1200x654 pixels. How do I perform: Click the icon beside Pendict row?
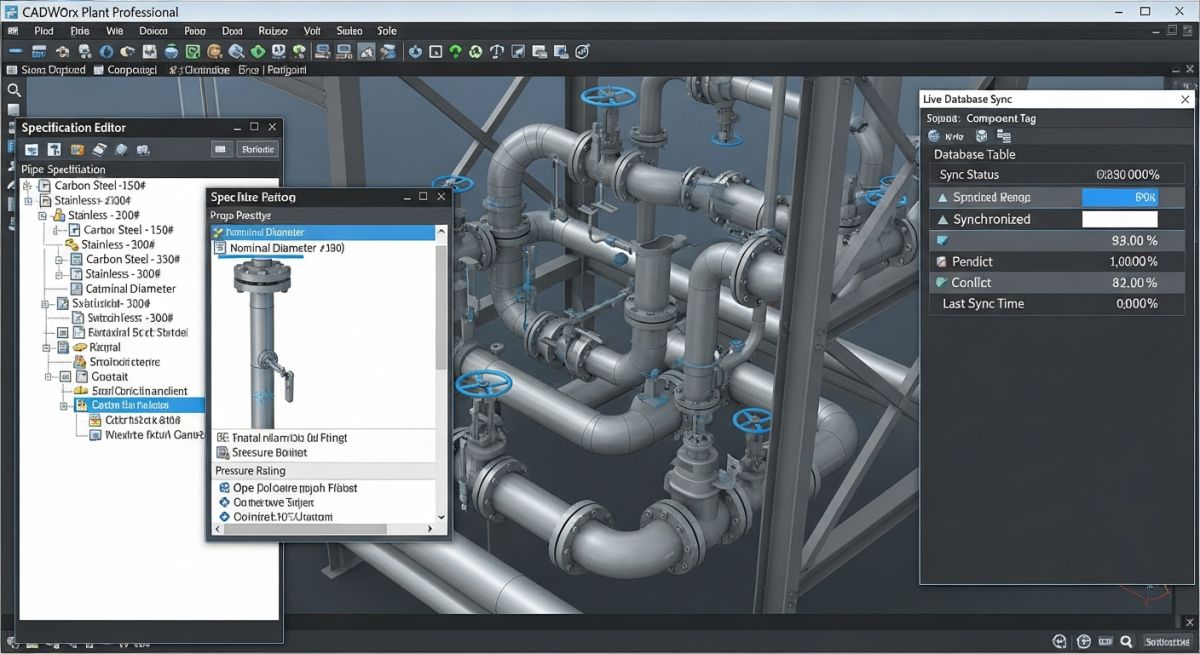[x=941, y=261]
